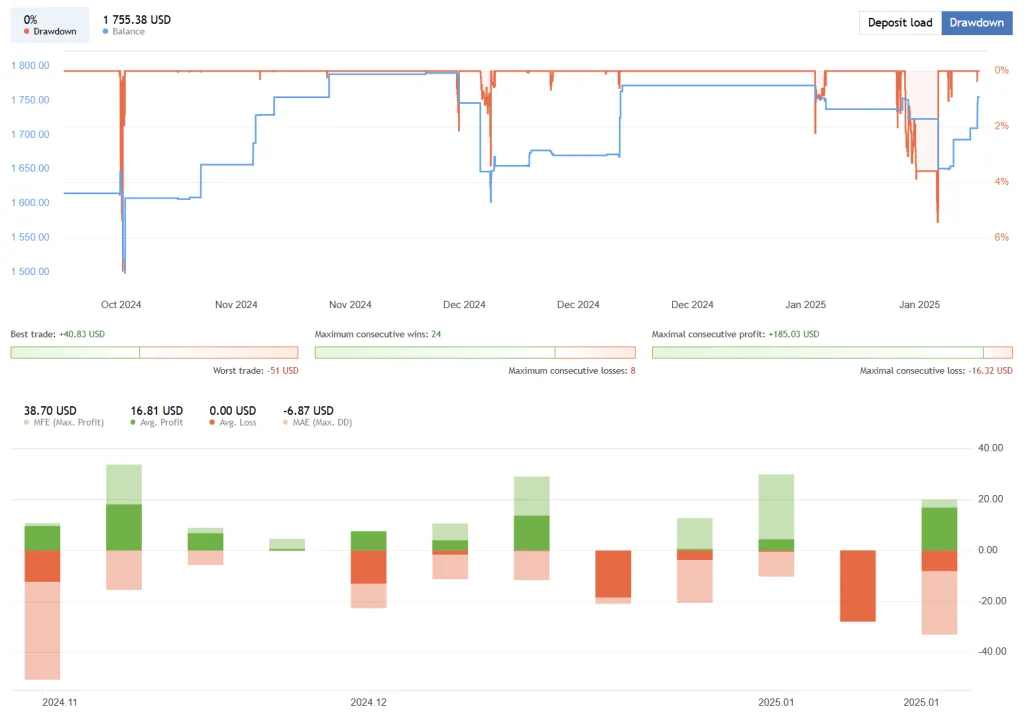Click the 2024.12 axis label
Viewport: 1024px width, 715px height.
(368, 703)
